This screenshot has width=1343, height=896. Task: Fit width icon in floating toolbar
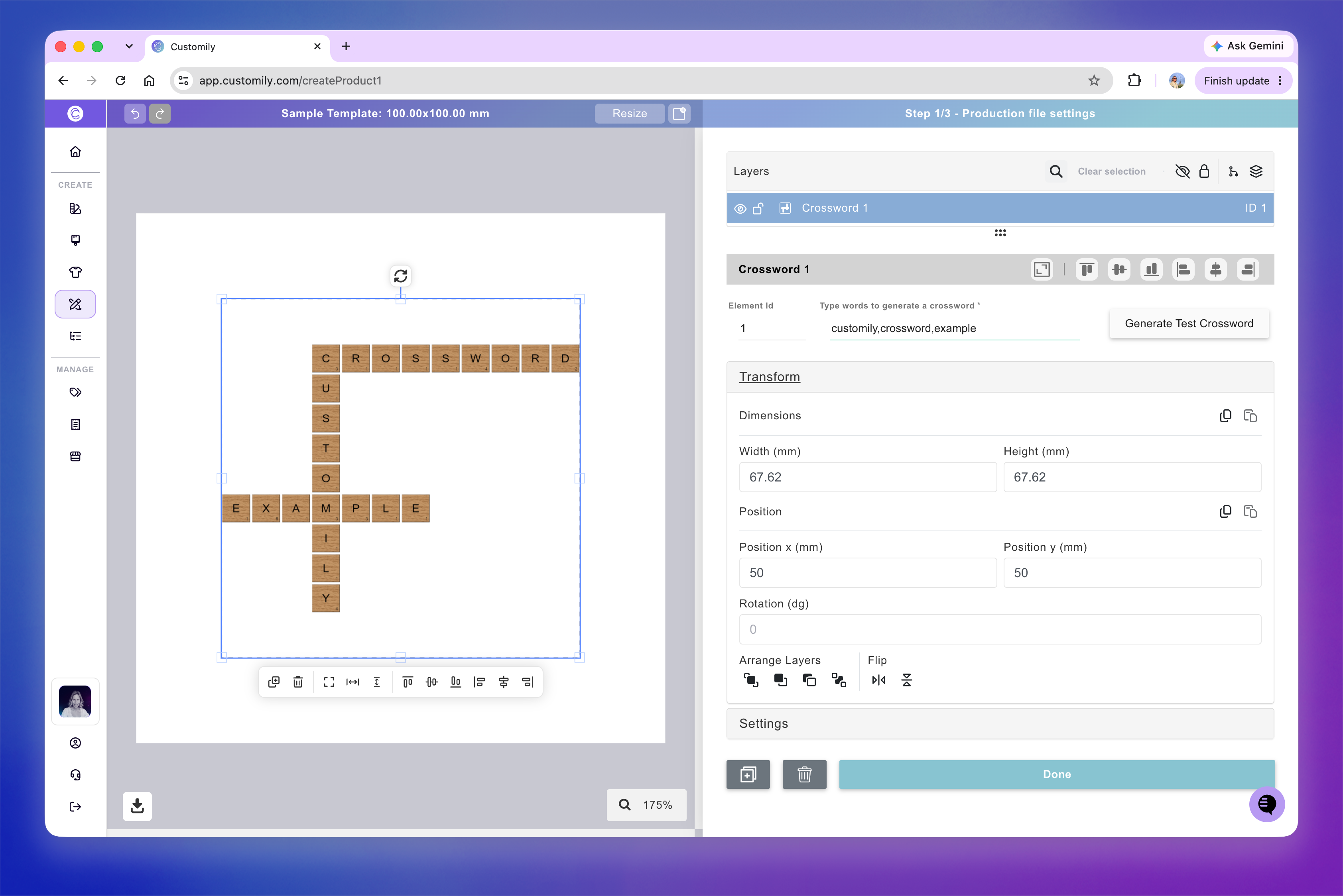[353, 682]
